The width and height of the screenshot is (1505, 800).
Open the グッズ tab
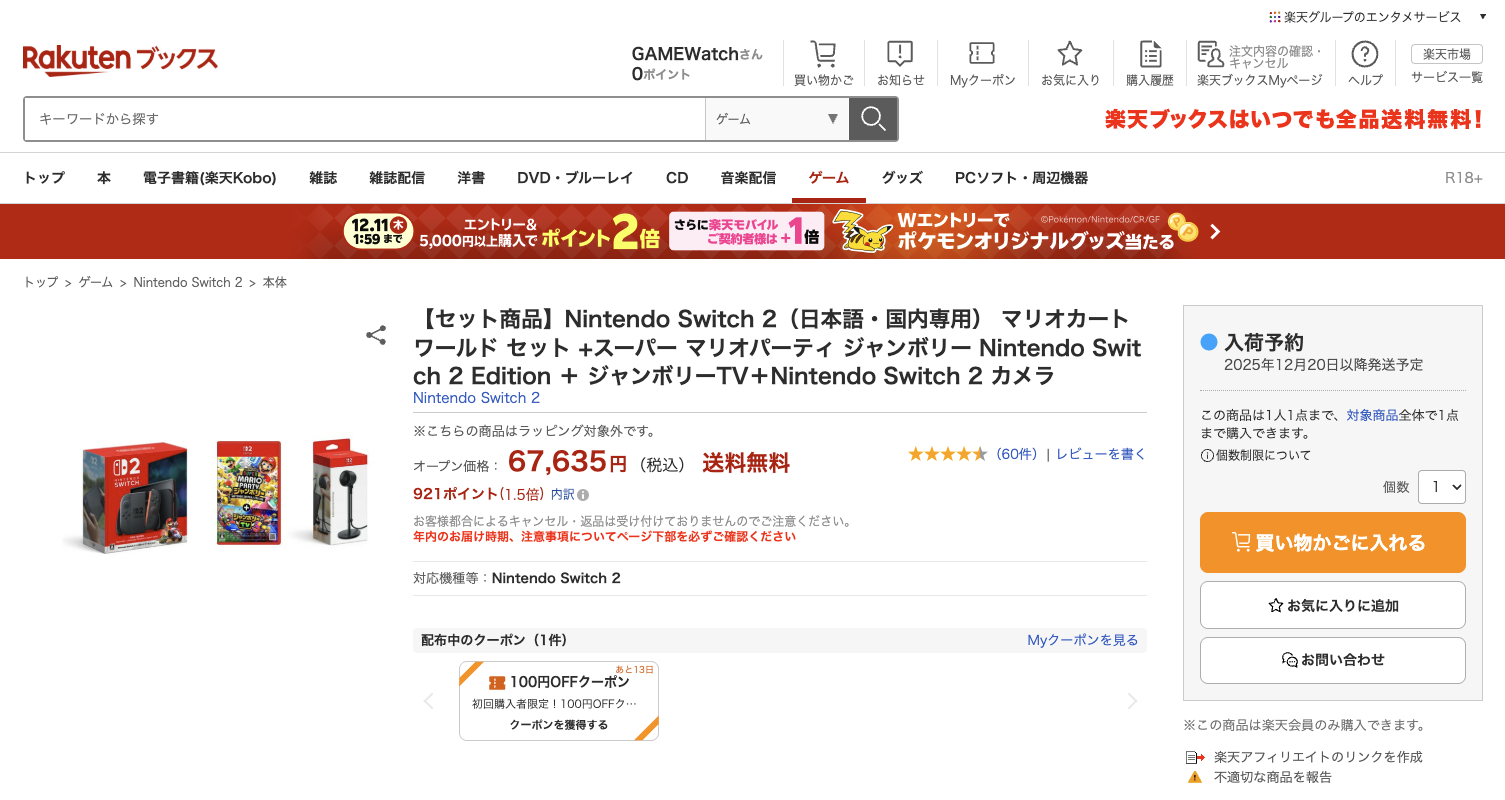(902, 178)
